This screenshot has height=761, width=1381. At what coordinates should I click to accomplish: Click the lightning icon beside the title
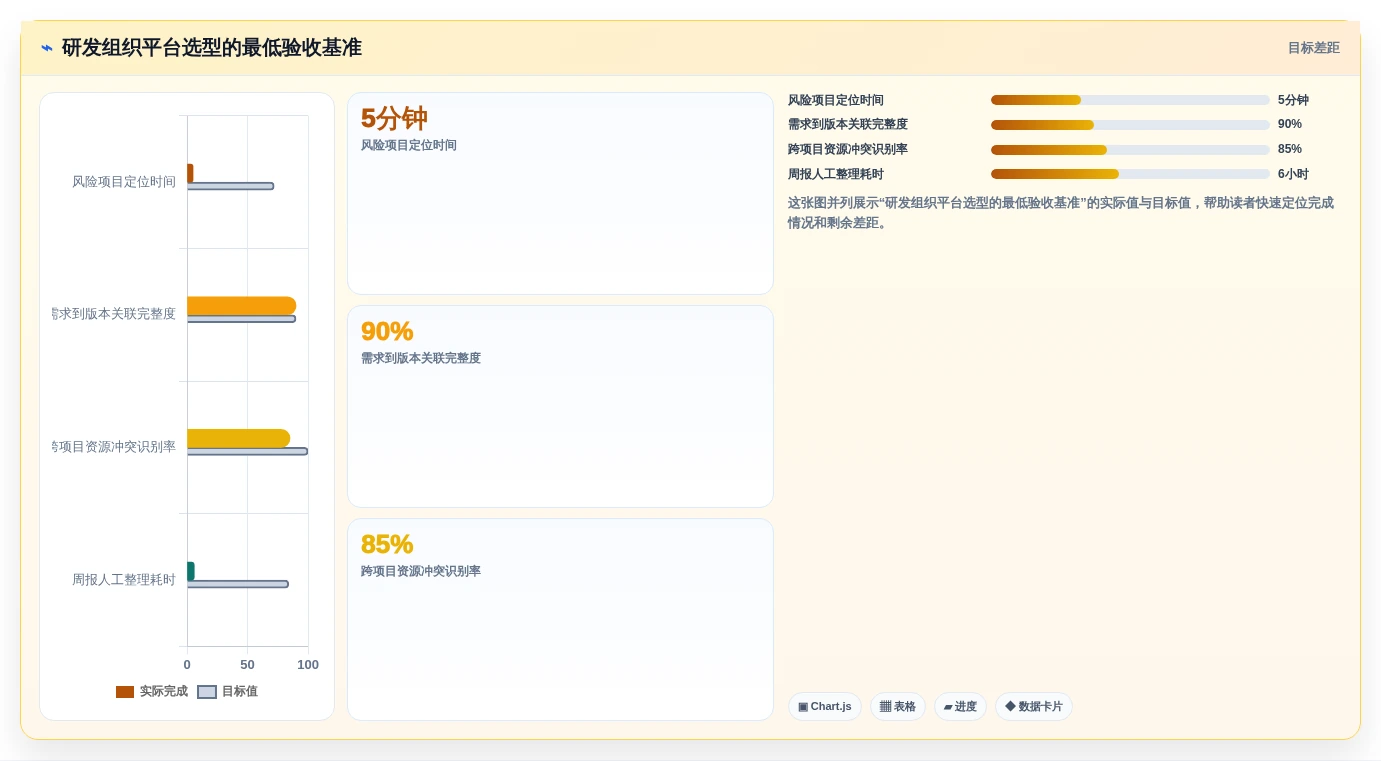tap(47, 48)
